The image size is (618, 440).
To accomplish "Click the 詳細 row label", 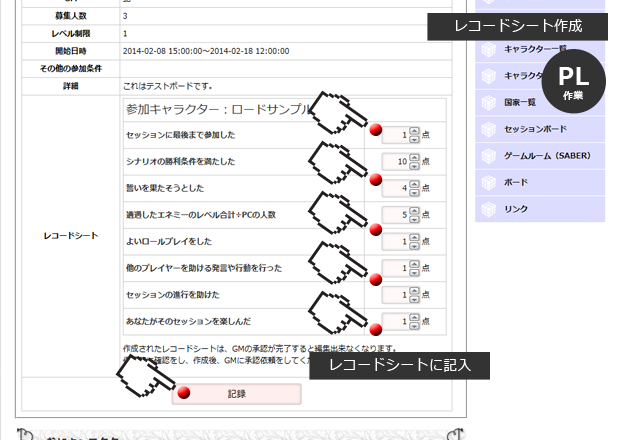I will click(x=71, y=86).
